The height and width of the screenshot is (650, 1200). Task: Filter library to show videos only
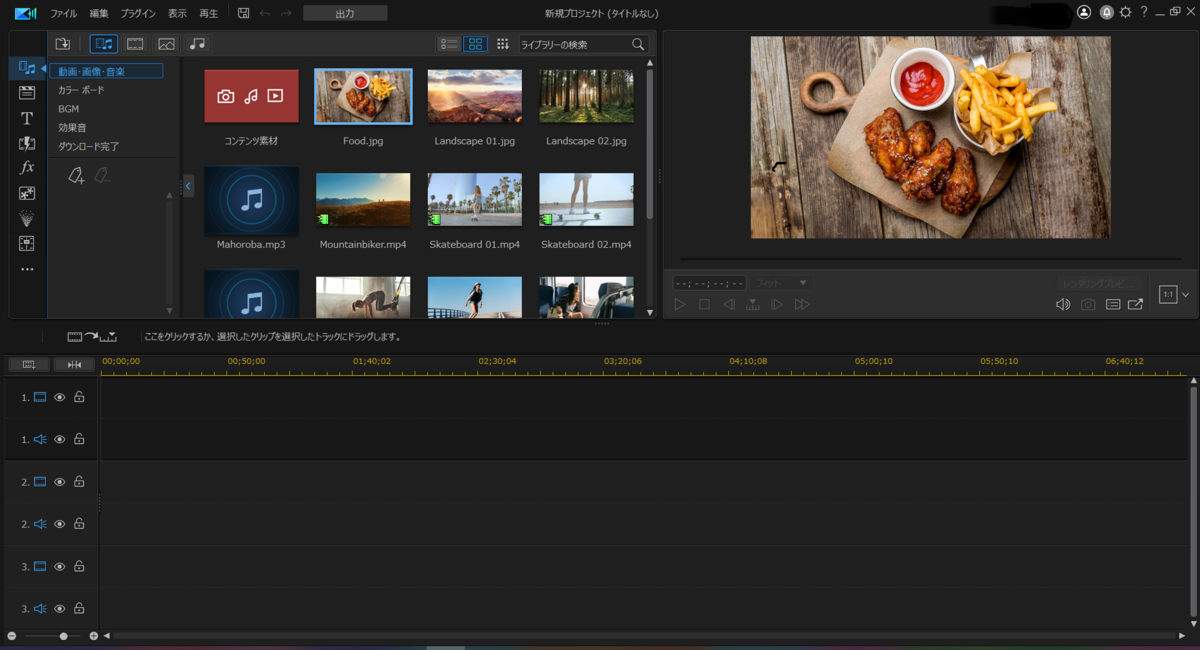(135, 44)
